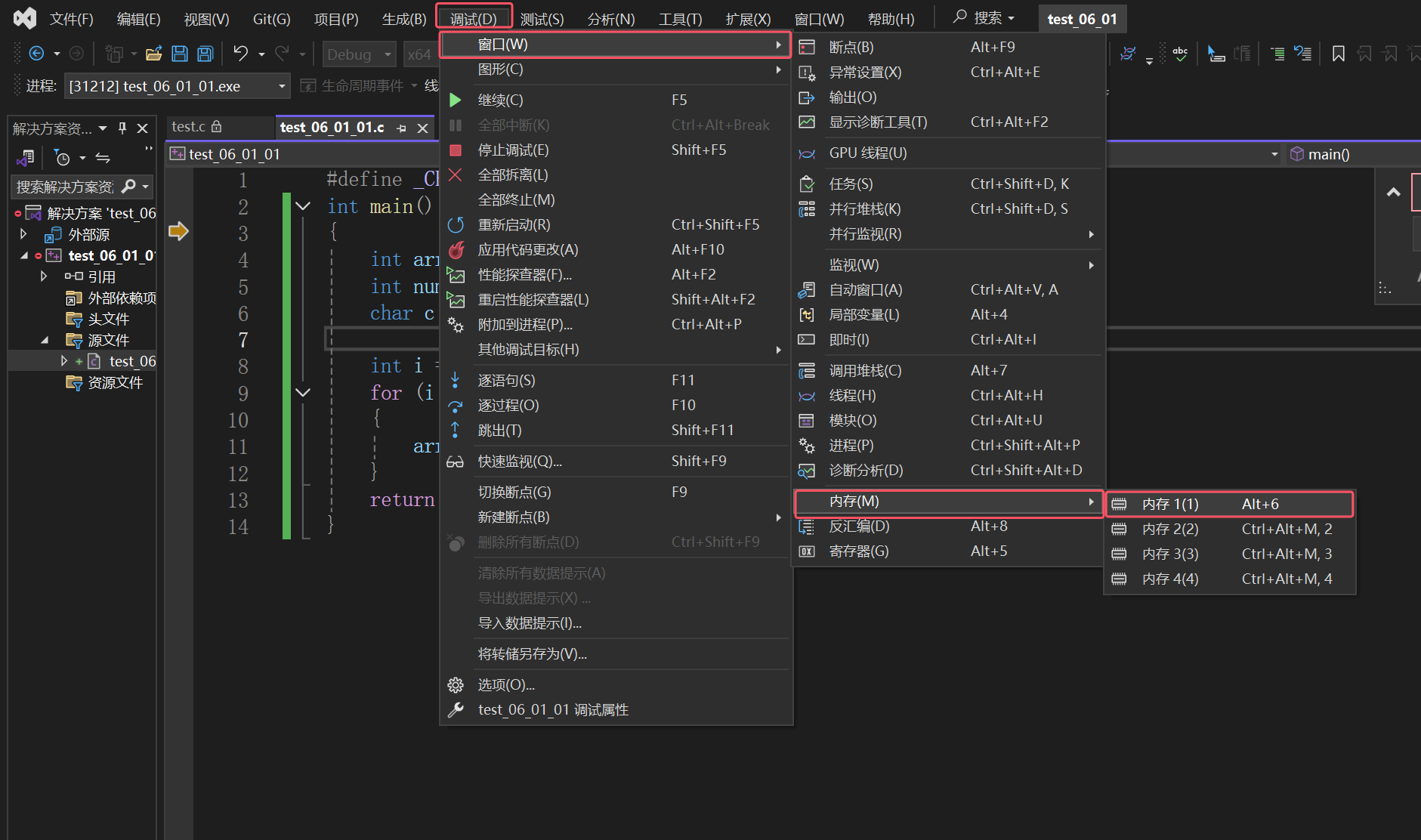Image resolution: width=1421 pixels, height=840 pixels.
Task: Click the Attach to Process gears icon
Action: tap(456, 324)
